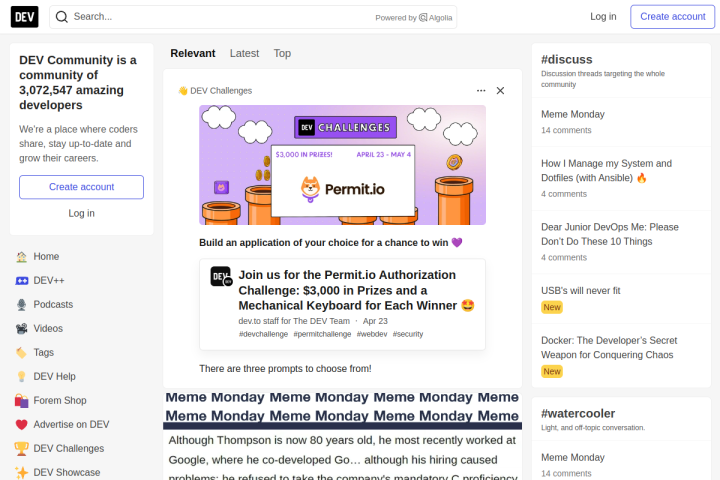Click the DEV Challenges trophy icon
This screenshot has height=480, width=720.
[22, 448]
